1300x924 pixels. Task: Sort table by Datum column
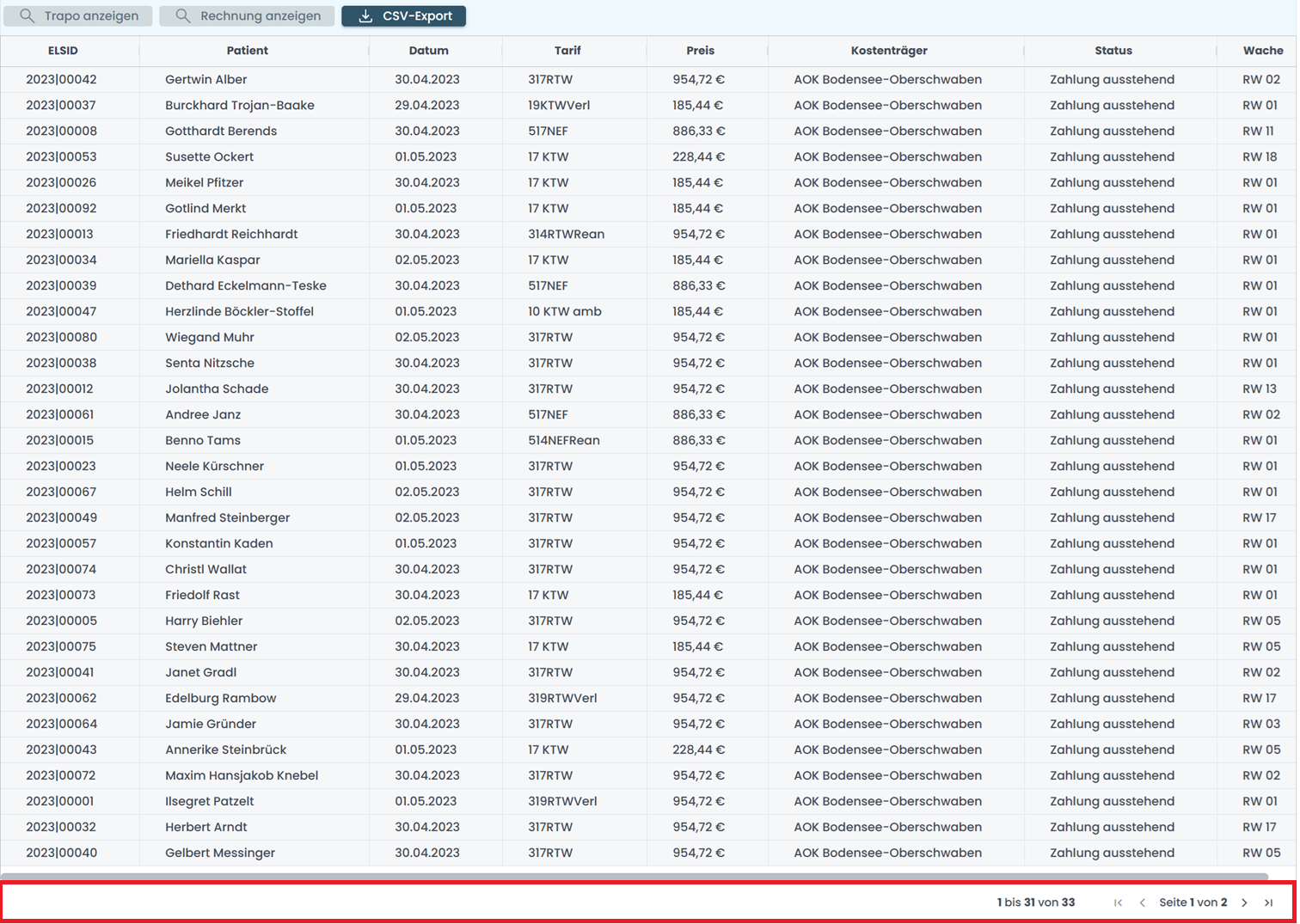click(428, 51)
